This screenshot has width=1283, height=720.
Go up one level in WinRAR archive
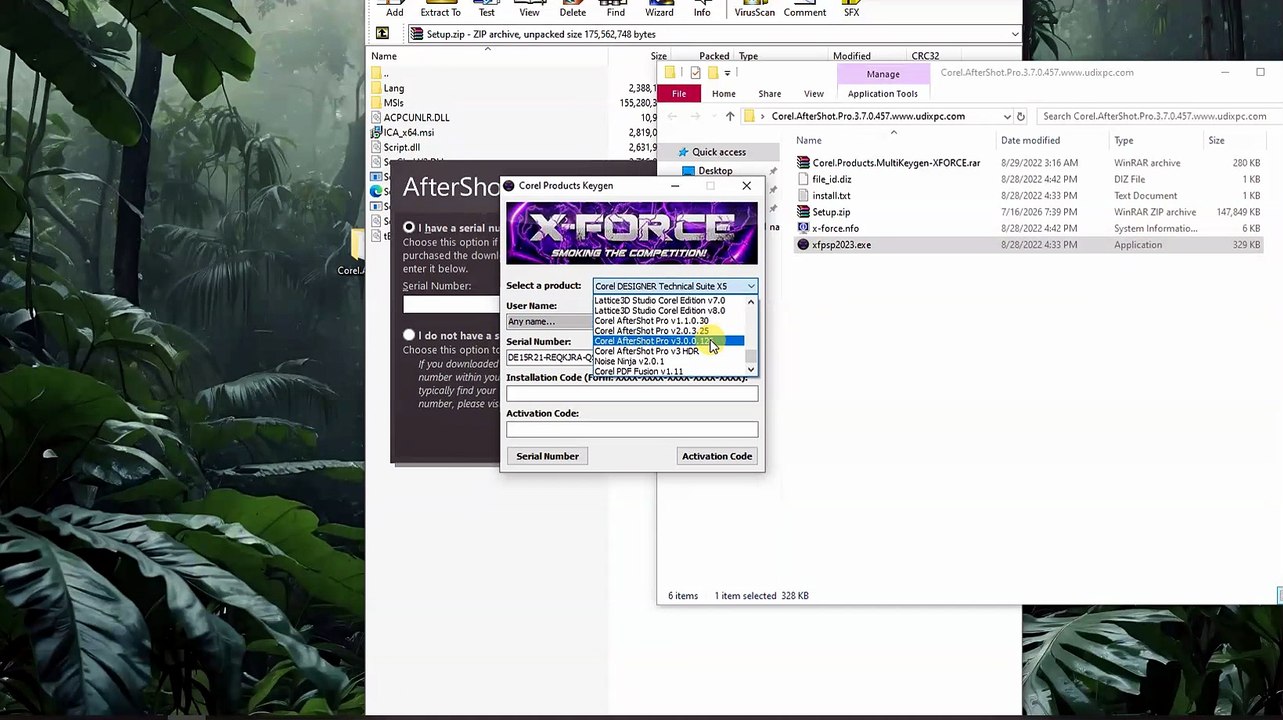pyautogui.click(x=382, y=34)
